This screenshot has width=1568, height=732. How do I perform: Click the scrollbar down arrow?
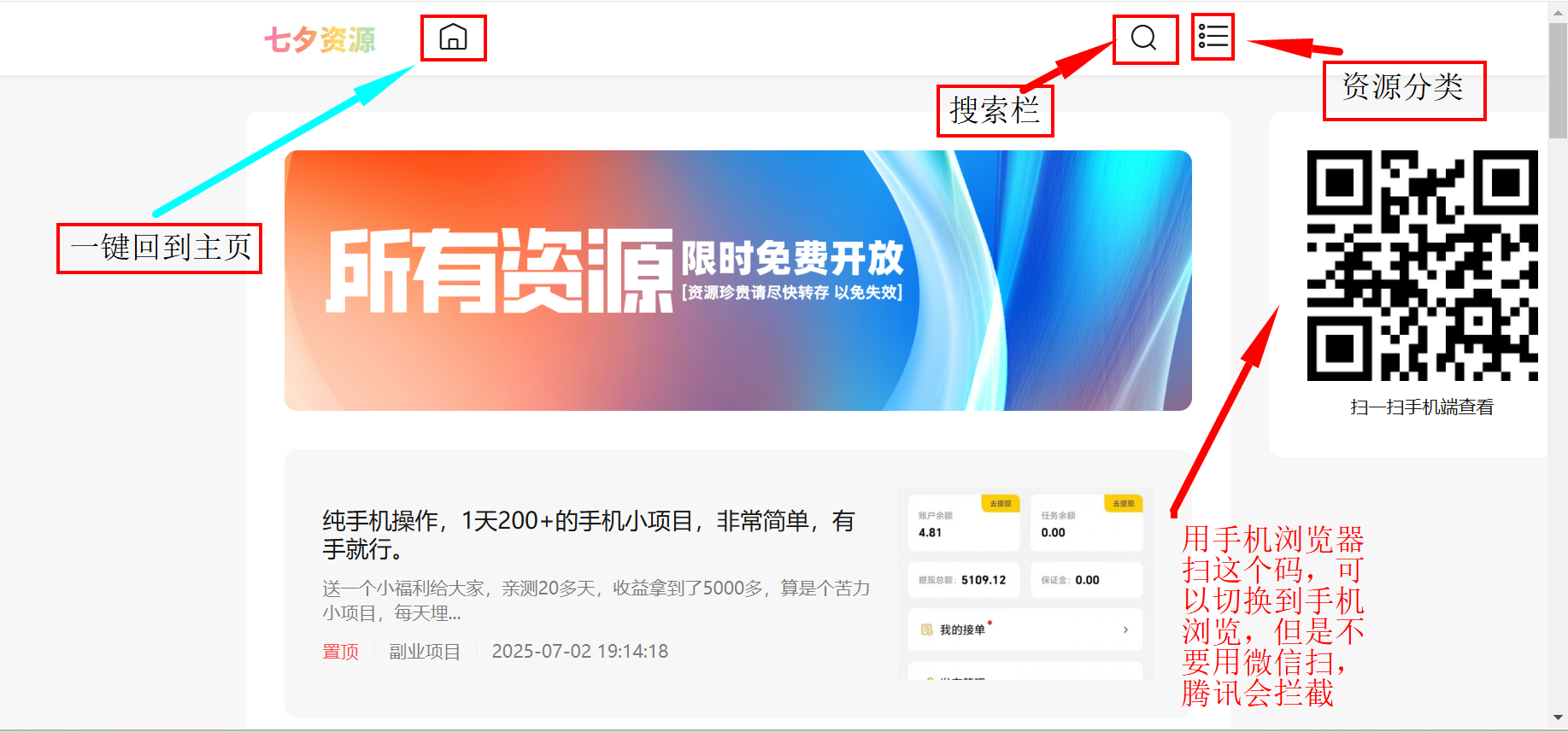(x=1558, y=718)
